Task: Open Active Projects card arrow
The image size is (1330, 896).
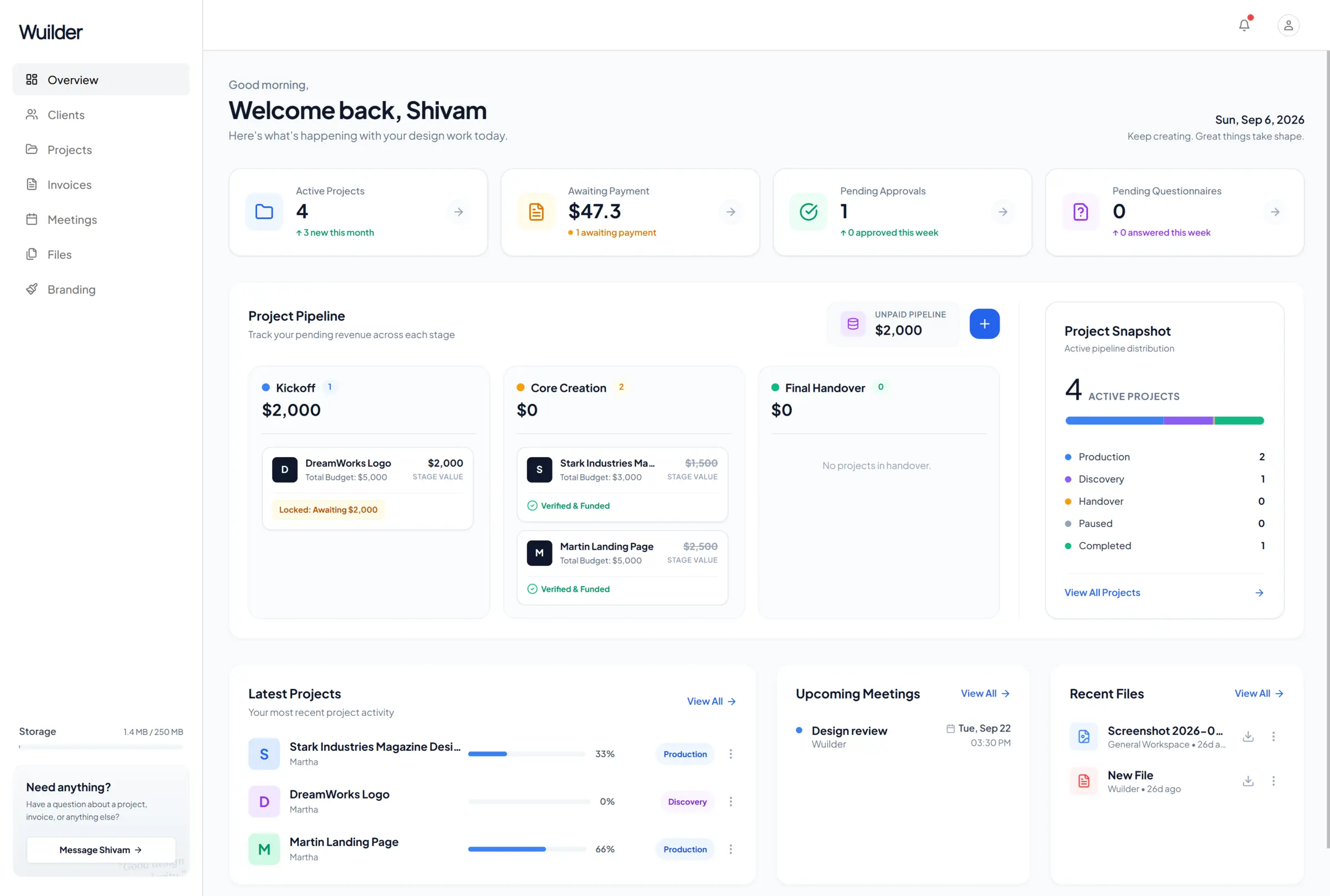Action: click(459, 212)
